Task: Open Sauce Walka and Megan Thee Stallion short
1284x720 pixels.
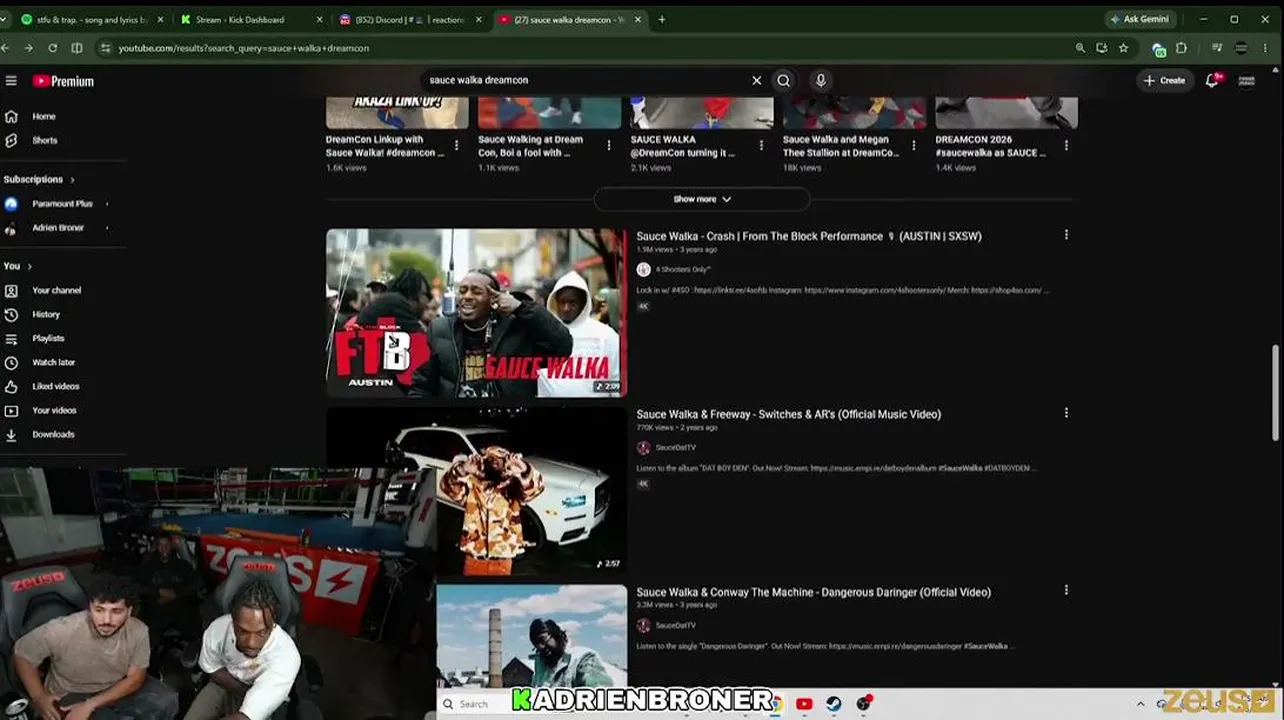Action: [x=841, y=146]
